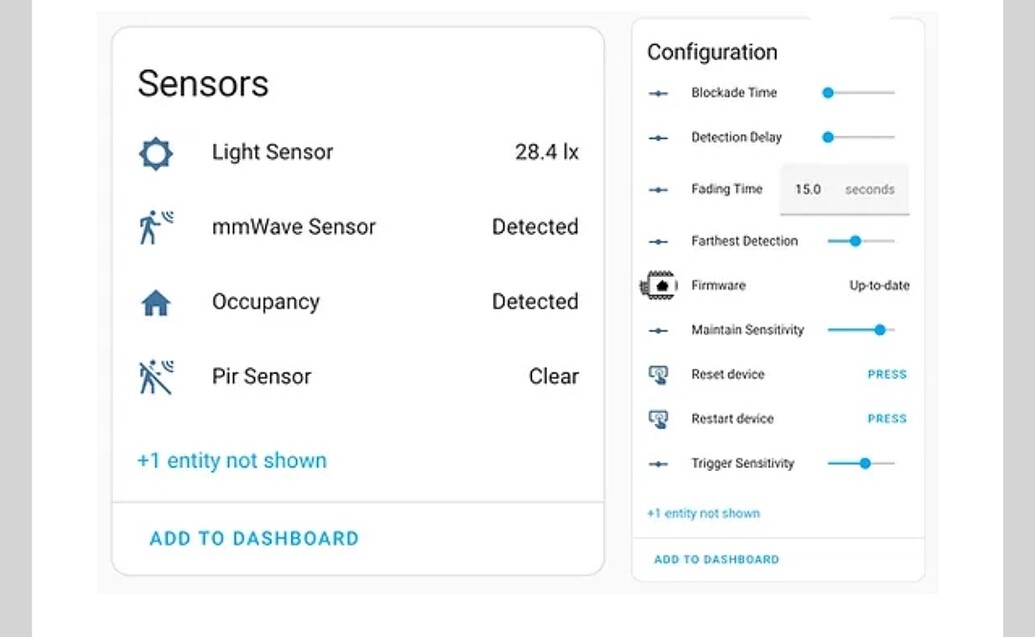Click the Blockade Time settings icon

click(659, 92)
